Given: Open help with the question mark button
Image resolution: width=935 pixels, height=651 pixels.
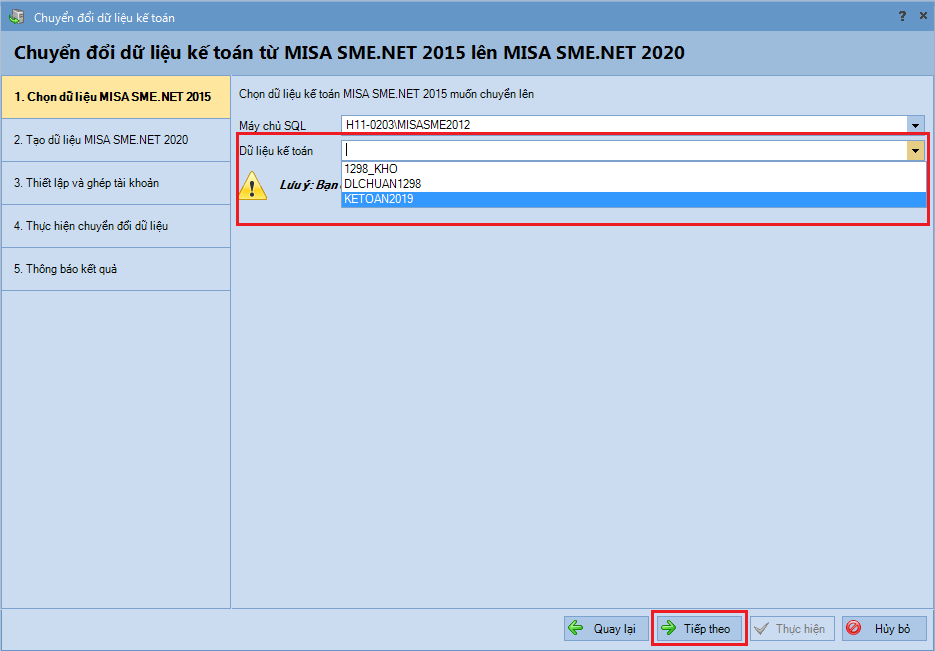Looking at the screenshot, I should click(x=902, y=17).
